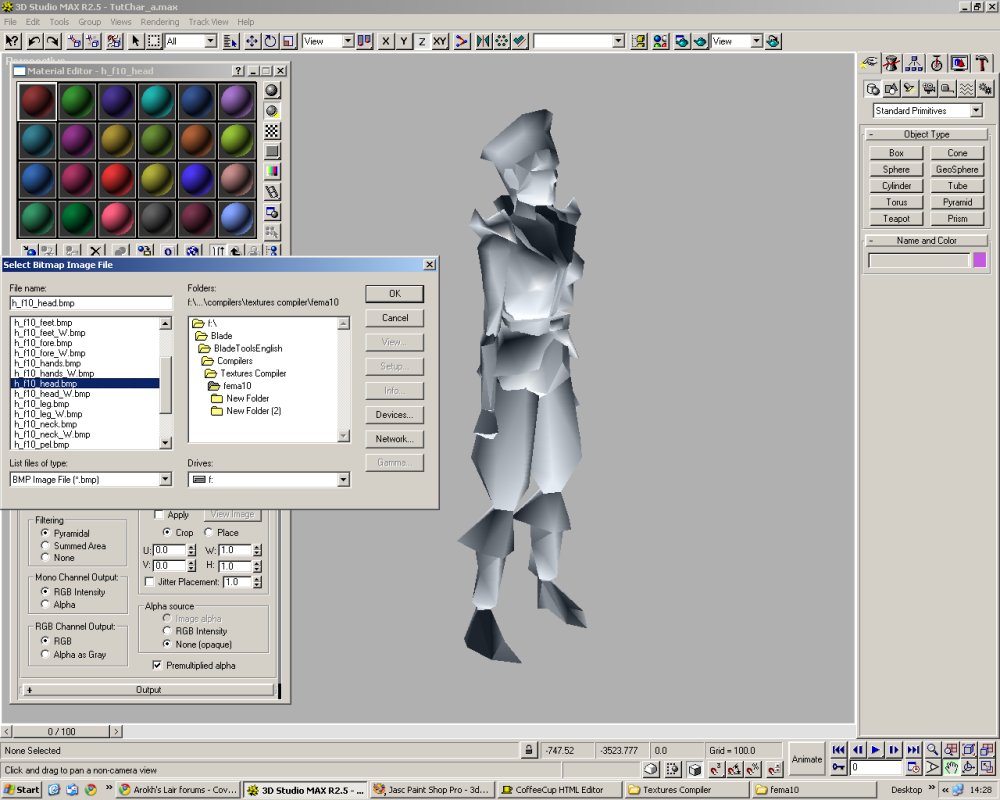
Task: Open the Modify command panel tab
Action: (892, 63)
